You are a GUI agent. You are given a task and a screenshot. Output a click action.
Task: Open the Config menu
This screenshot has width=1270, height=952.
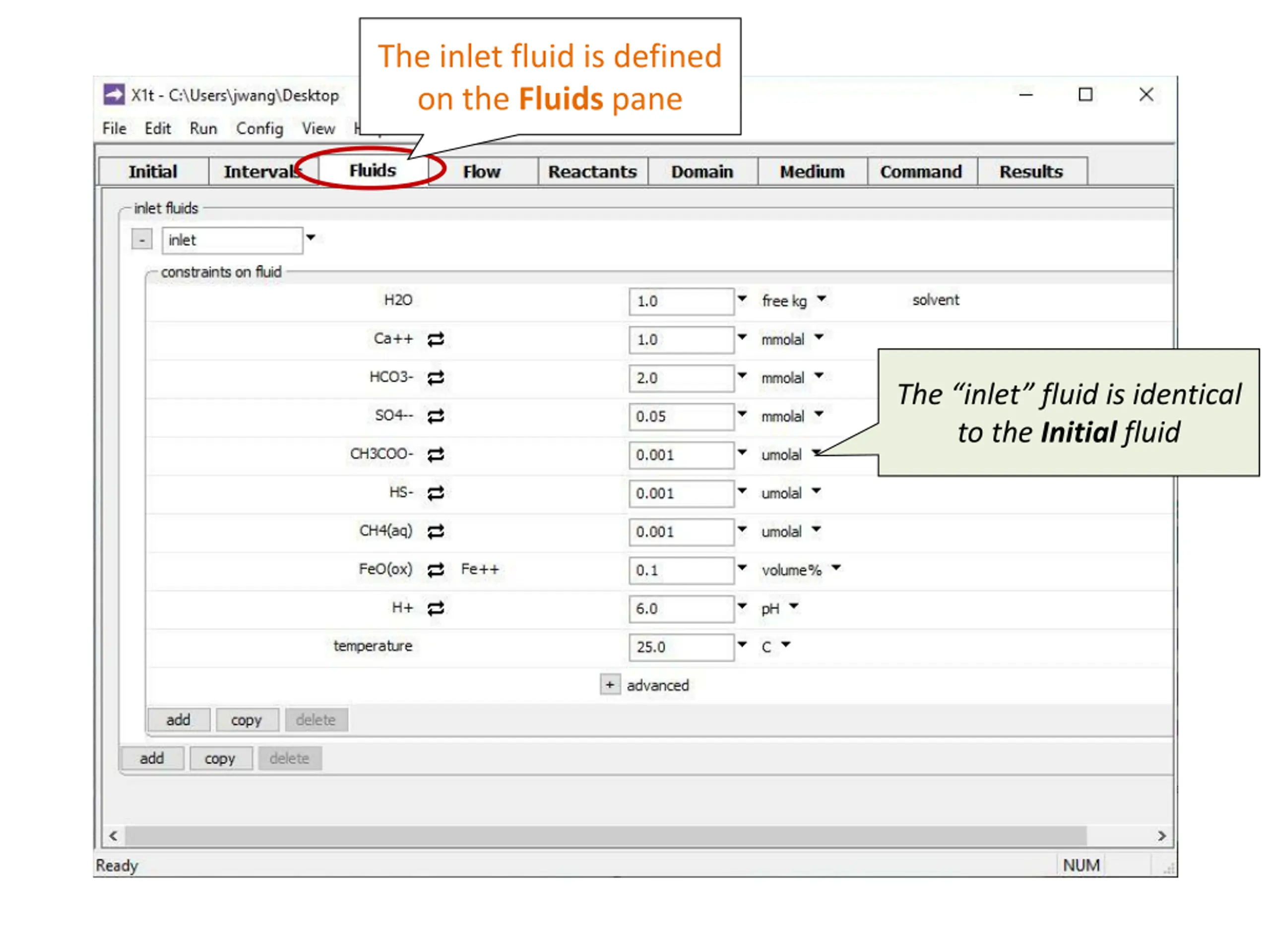pos(259,128)
